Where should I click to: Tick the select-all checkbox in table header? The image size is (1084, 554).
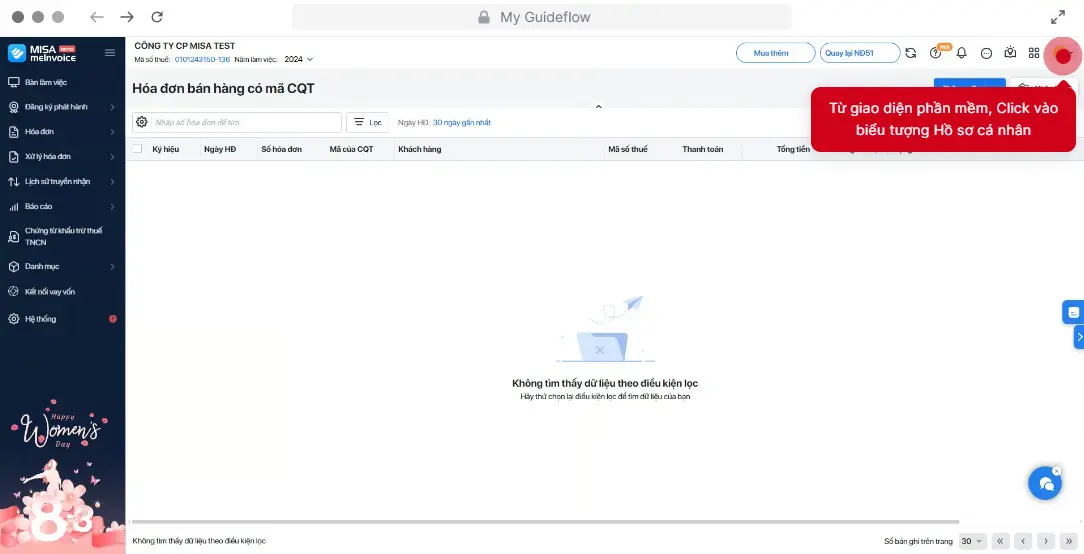137,149
